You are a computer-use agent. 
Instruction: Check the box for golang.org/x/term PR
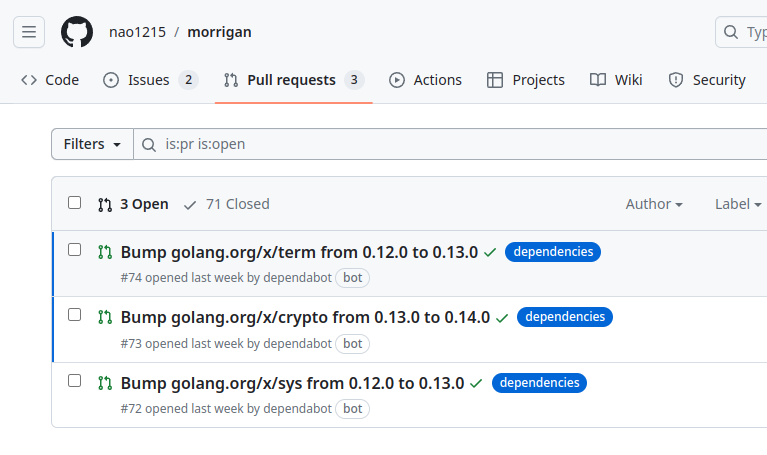click(74, 250)
